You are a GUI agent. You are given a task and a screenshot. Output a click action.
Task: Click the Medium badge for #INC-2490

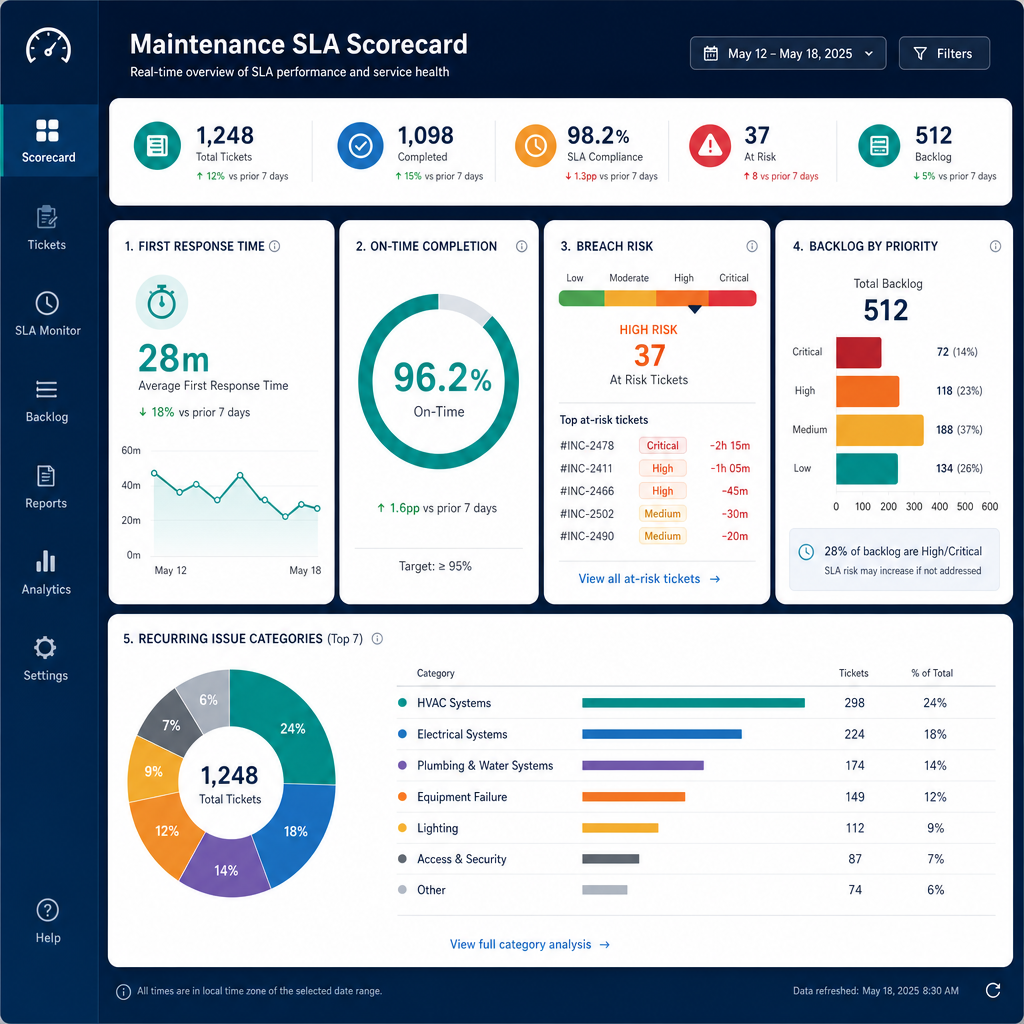(662, 536)
